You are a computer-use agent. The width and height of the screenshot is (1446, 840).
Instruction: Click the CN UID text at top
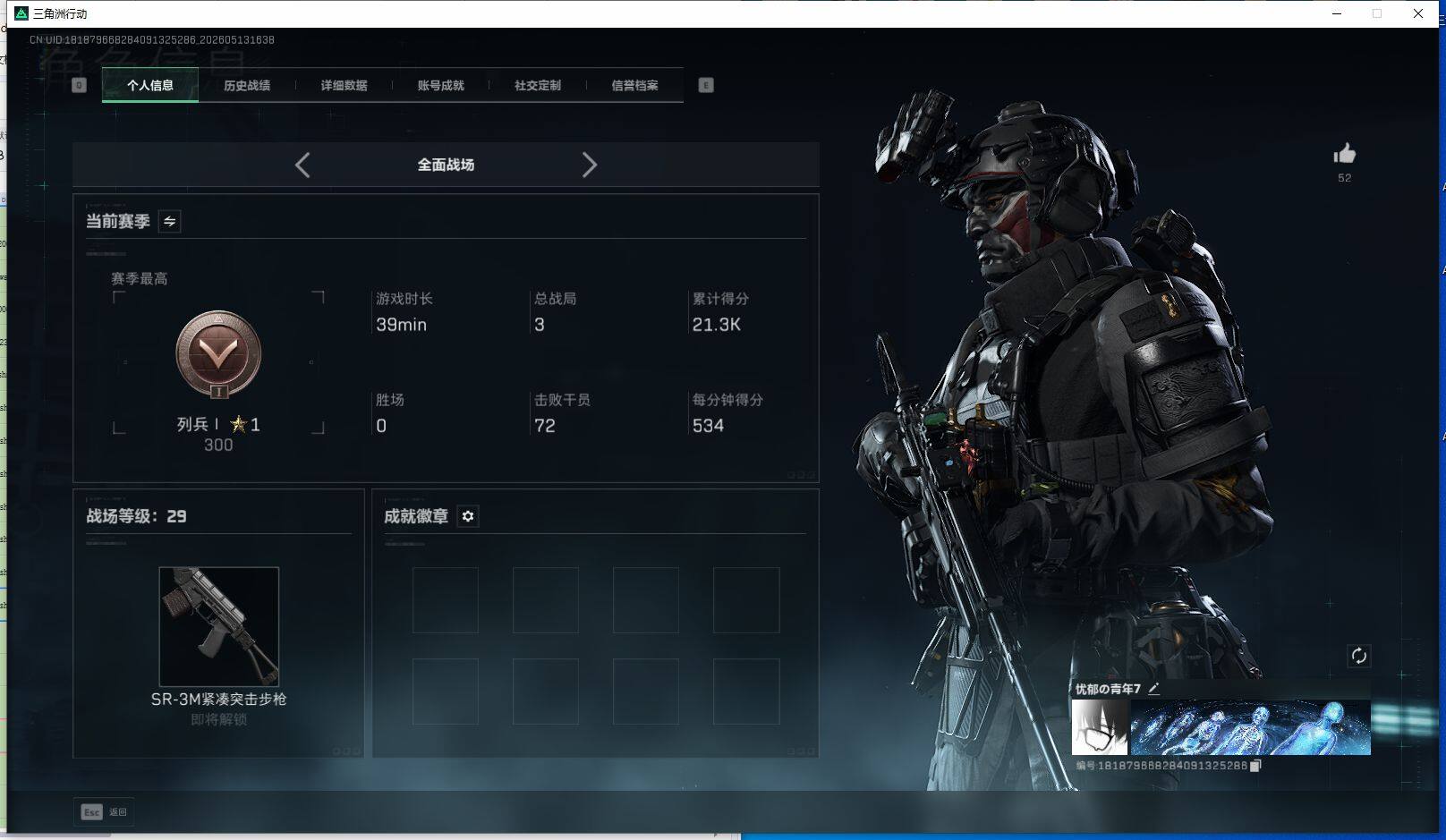(152, 40)
